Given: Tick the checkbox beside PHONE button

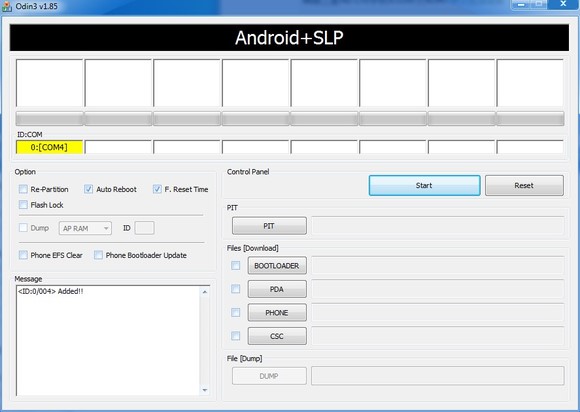Looking at the screenshot, I should point(236,313).
